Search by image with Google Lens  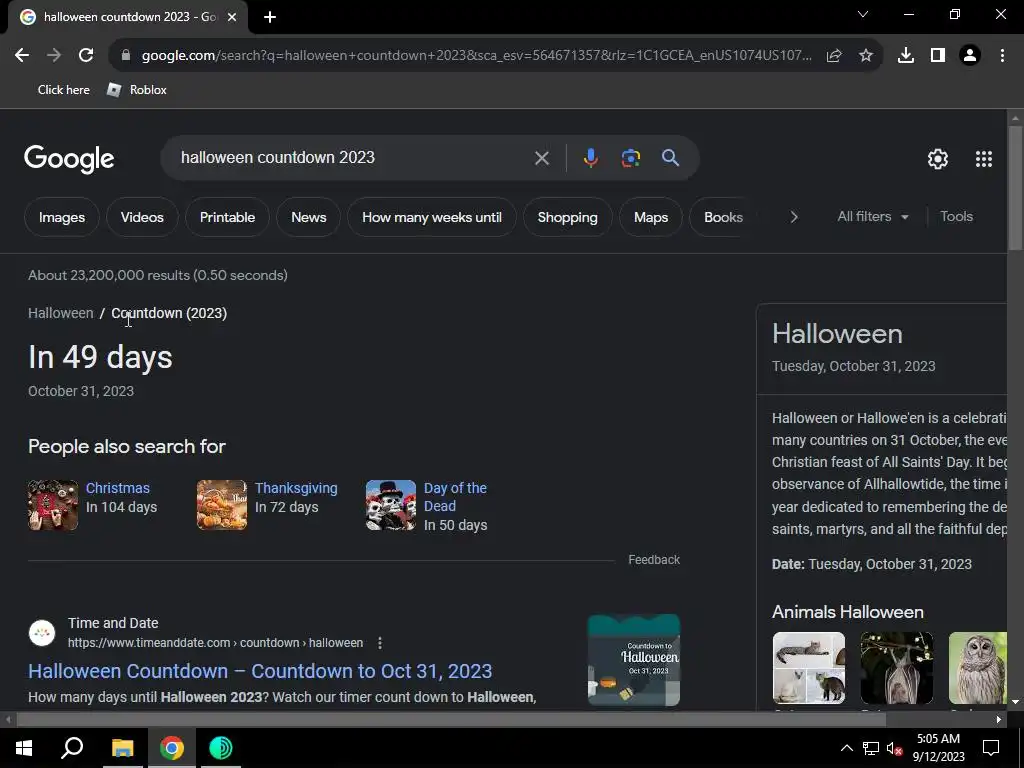click(631, 158)
